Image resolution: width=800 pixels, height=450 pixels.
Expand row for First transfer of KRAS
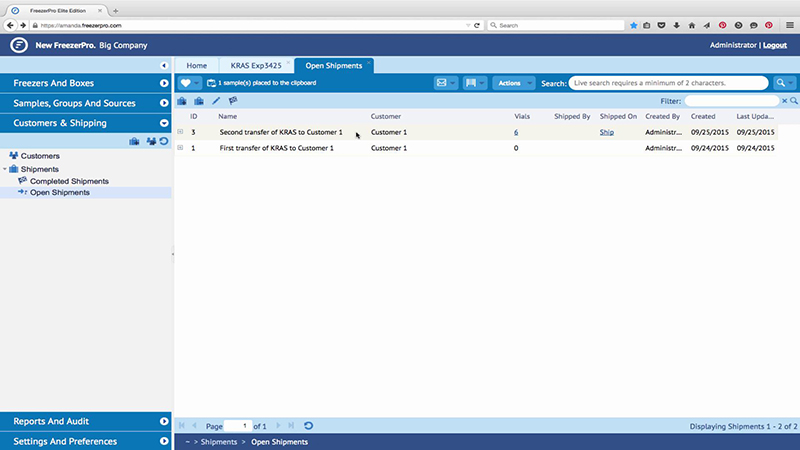[x=180, y=148]
